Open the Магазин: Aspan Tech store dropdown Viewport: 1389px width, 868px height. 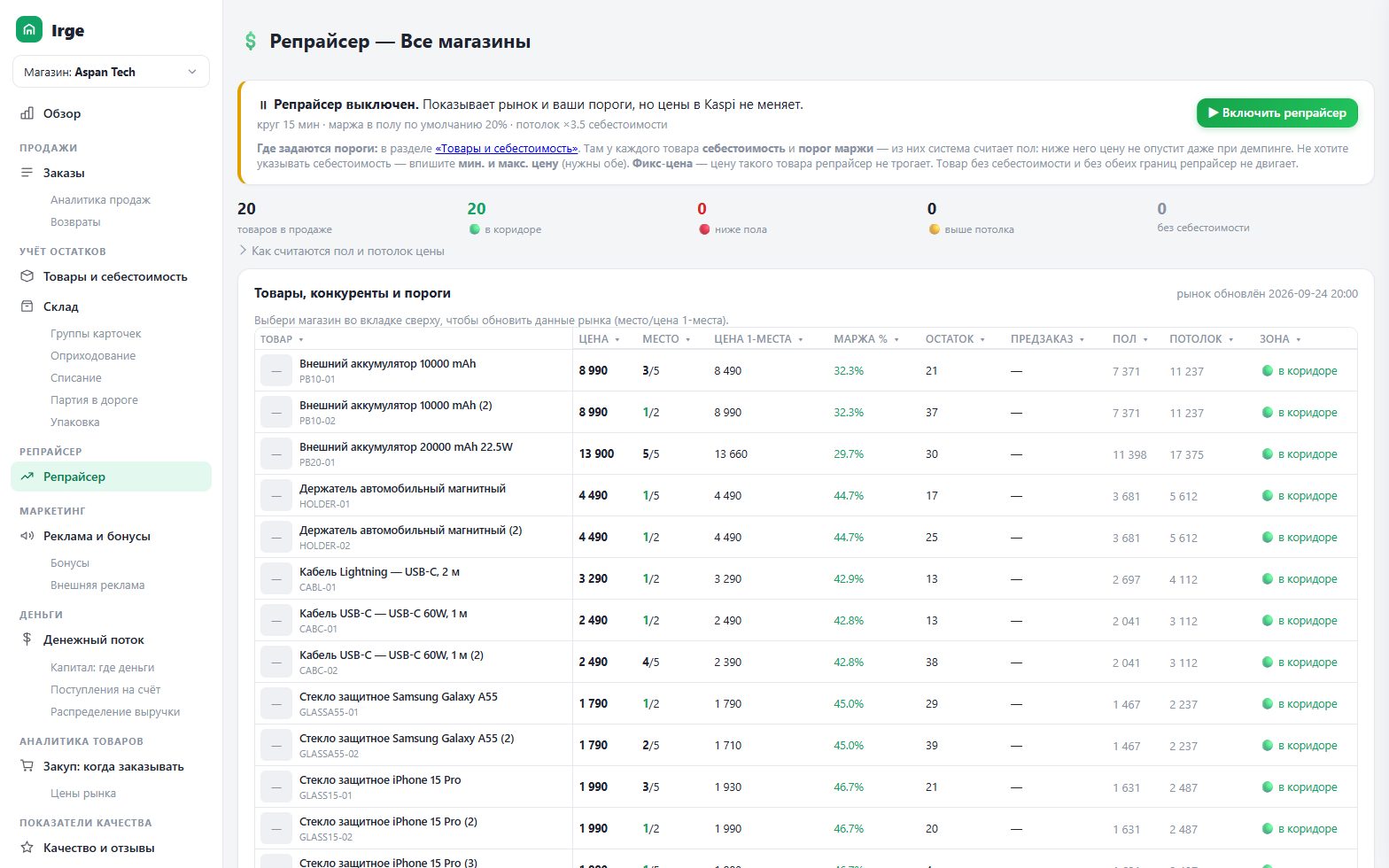coord(111,72)
